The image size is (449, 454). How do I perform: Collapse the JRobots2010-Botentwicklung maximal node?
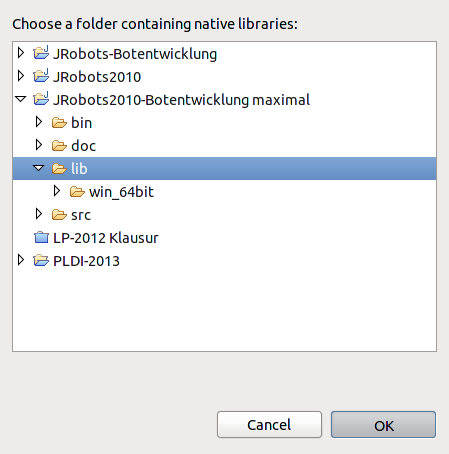21,99
